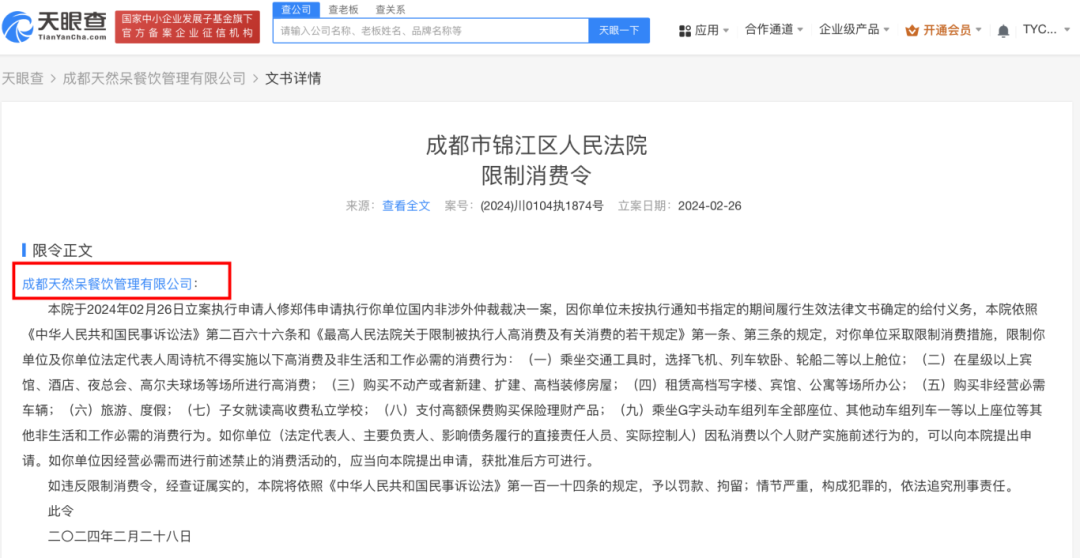1080x558 pixels.
Task: Open the TYC user account menu
Action: (x=1043, y=30)
